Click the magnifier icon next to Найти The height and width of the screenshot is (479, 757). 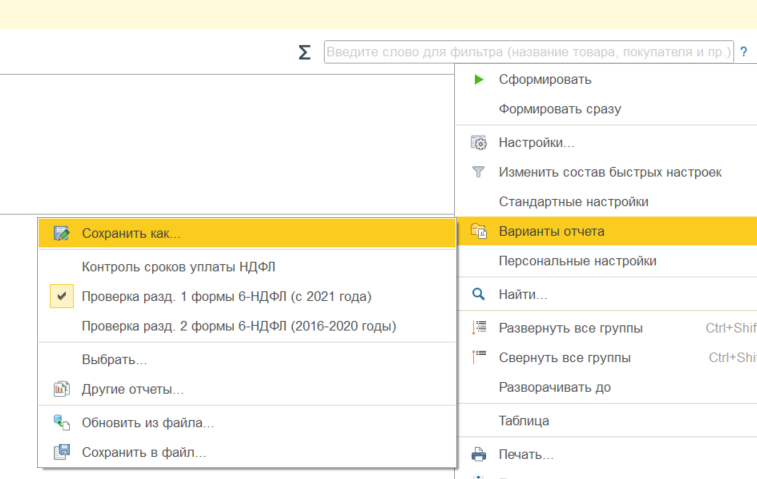pos(478,294)
